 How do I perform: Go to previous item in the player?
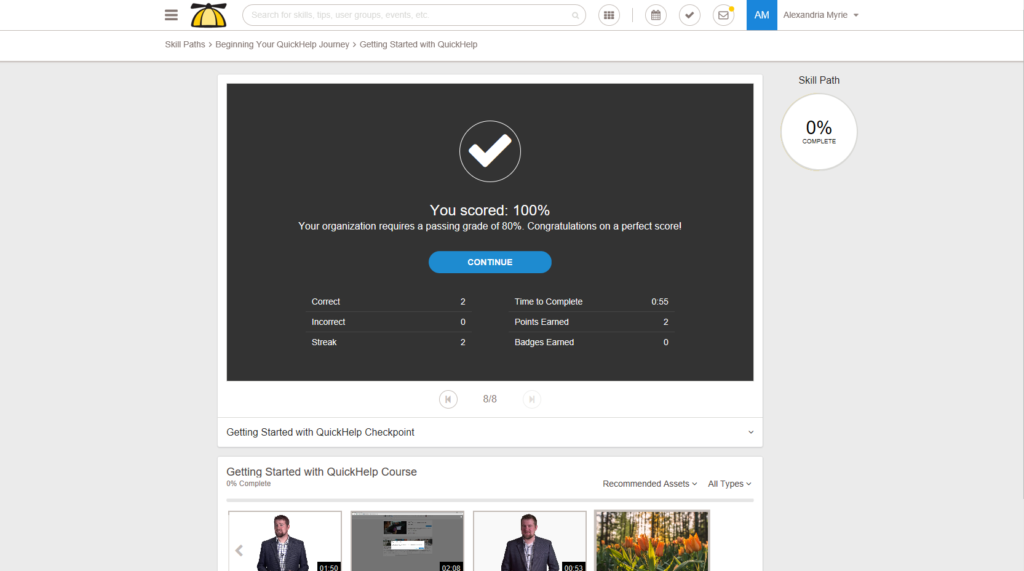(x=448, y=399)
